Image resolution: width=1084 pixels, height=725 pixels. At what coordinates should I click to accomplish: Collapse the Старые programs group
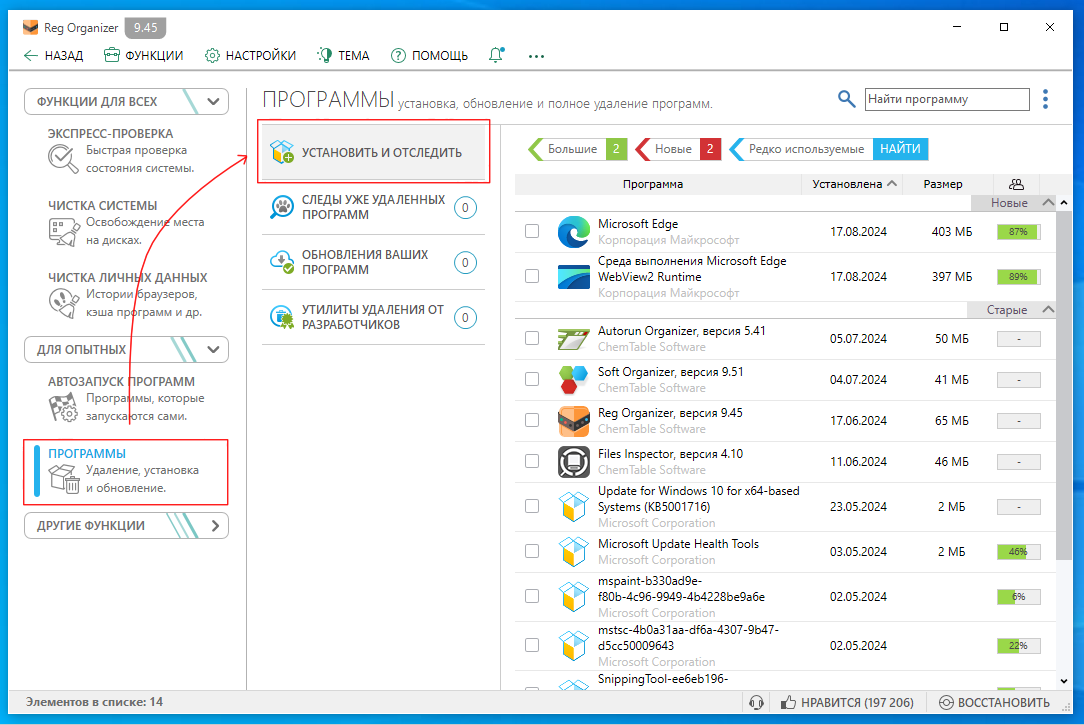pos(1047,310)
